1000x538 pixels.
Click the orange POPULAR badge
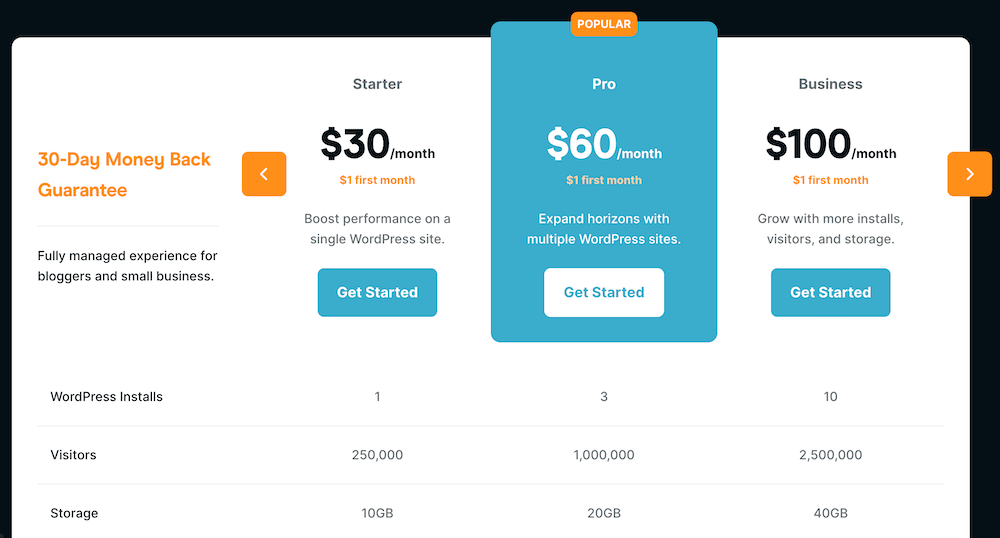604,23
